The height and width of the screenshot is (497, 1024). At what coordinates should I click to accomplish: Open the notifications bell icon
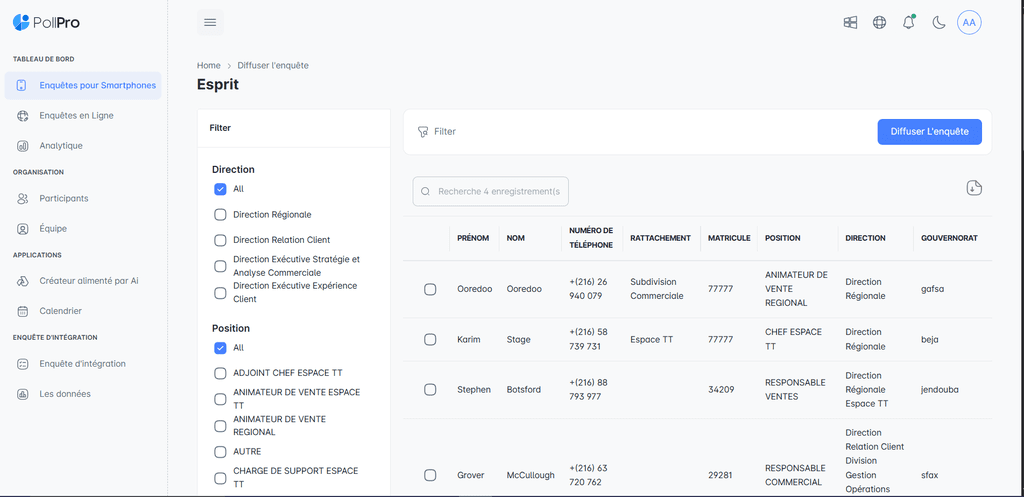(908, 23)
